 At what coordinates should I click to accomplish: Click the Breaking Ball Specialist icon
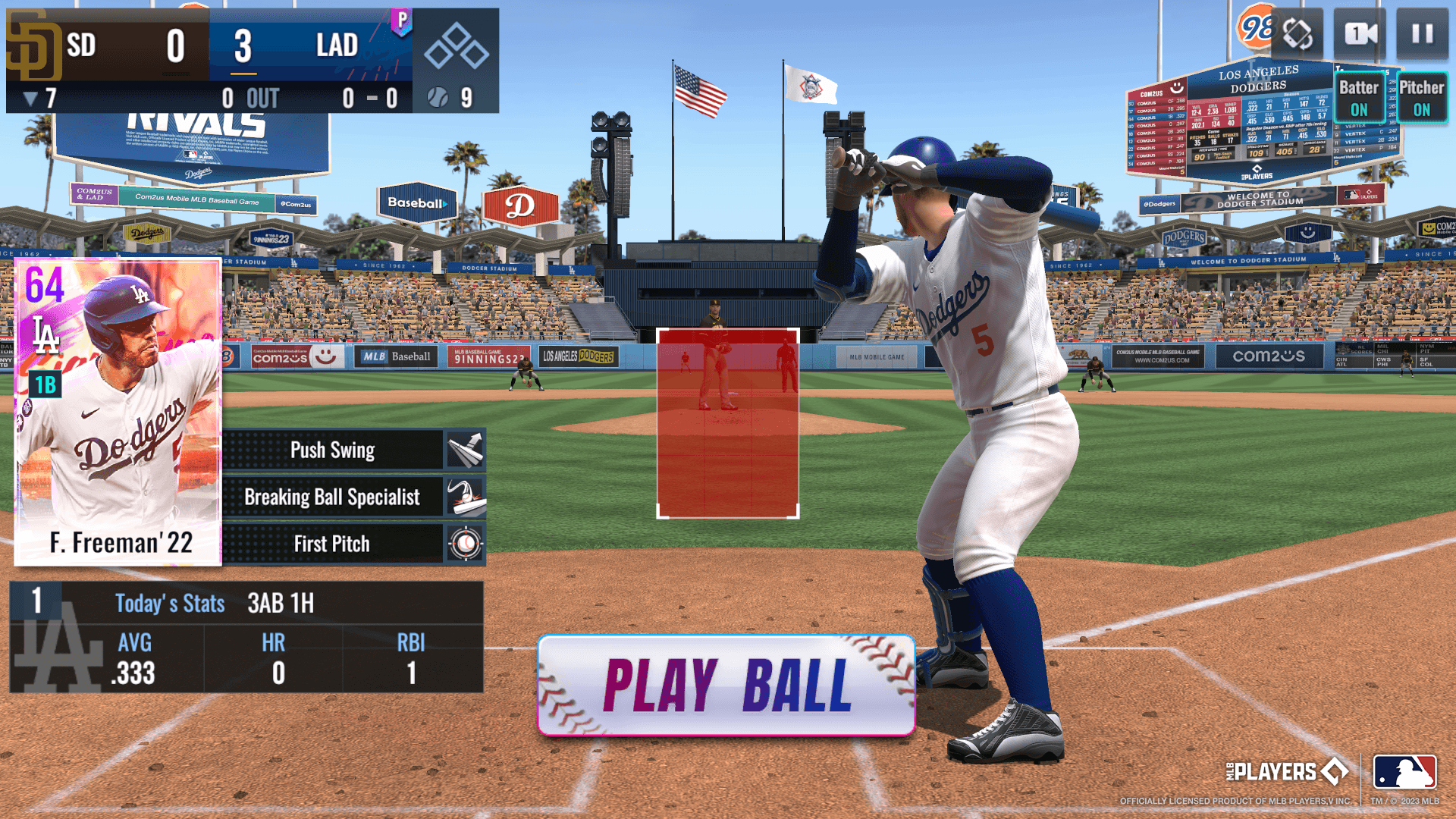coord(465,495)
